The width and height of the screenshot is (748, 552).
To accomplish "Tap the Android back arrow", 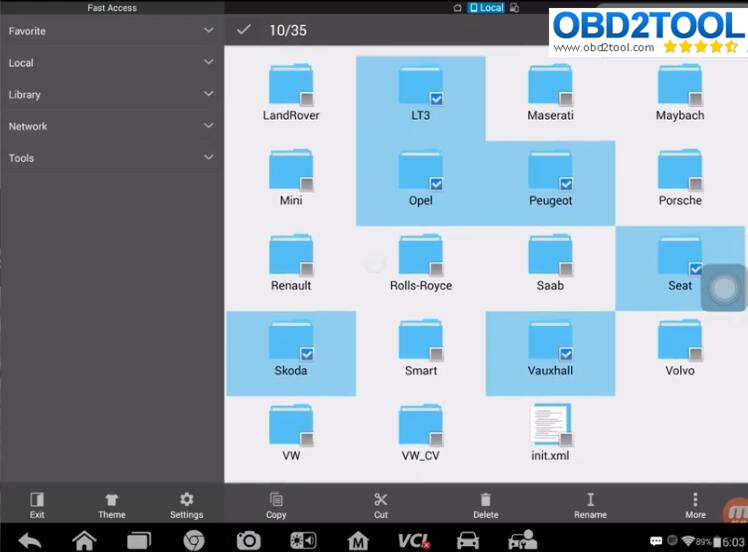I will click(x=30, y=541).
